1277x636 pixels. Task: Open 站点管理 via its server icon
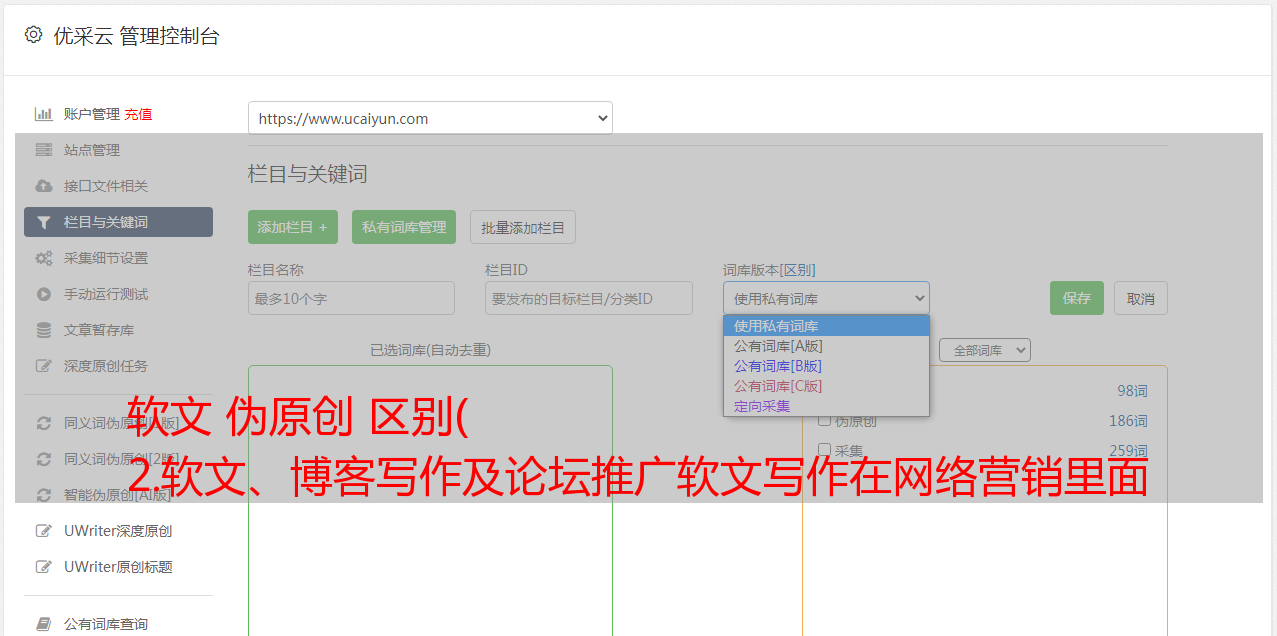point(43,150)
